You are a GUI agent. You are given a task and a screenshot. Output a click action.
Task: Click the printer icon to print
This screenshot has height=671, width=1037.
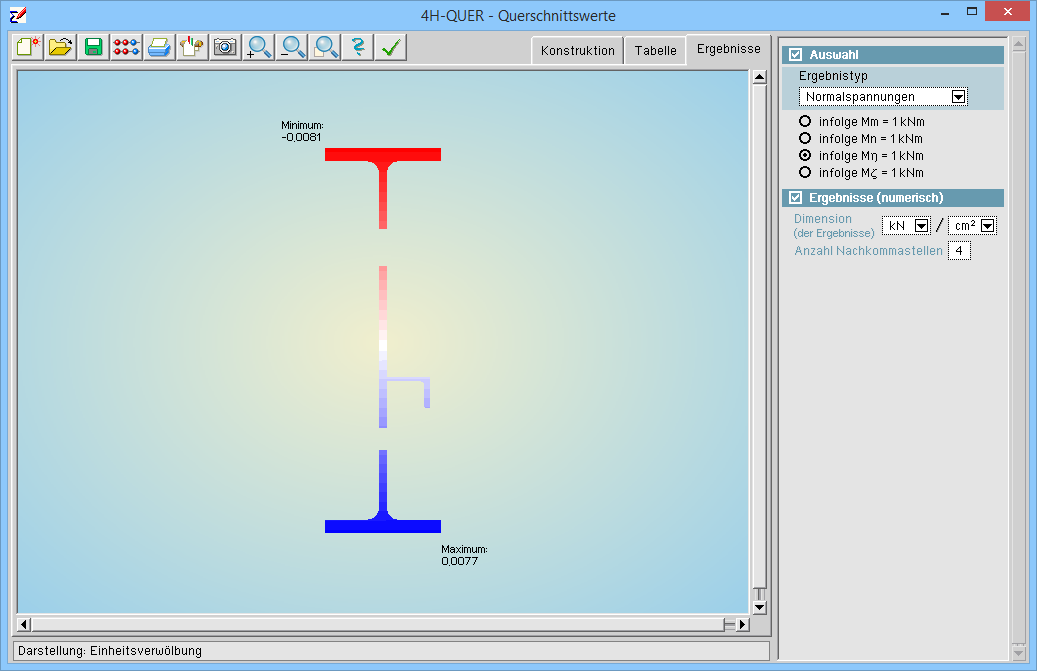click(x=159, y=47)
